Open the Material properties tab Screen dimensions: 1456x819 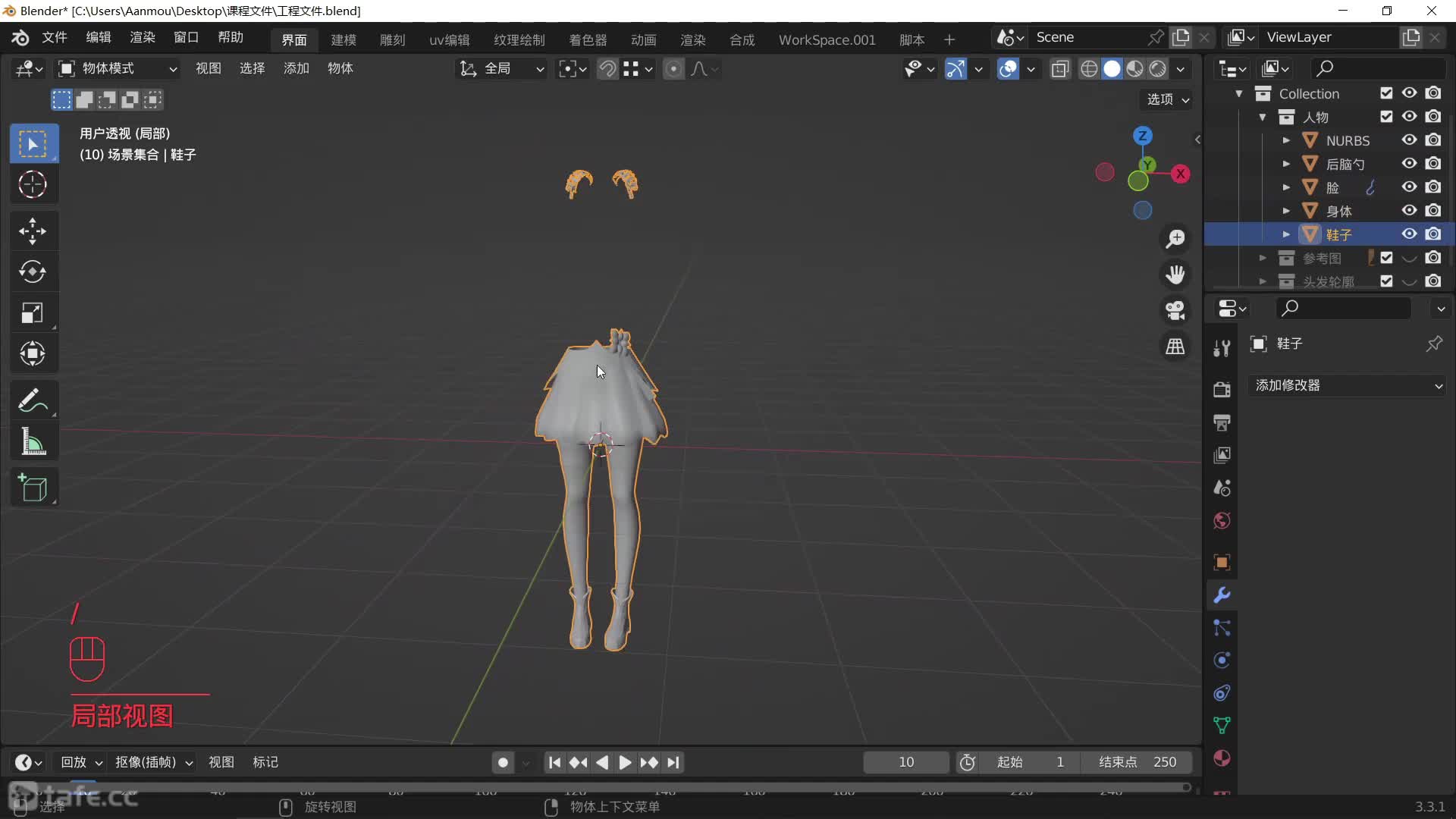1222,758
